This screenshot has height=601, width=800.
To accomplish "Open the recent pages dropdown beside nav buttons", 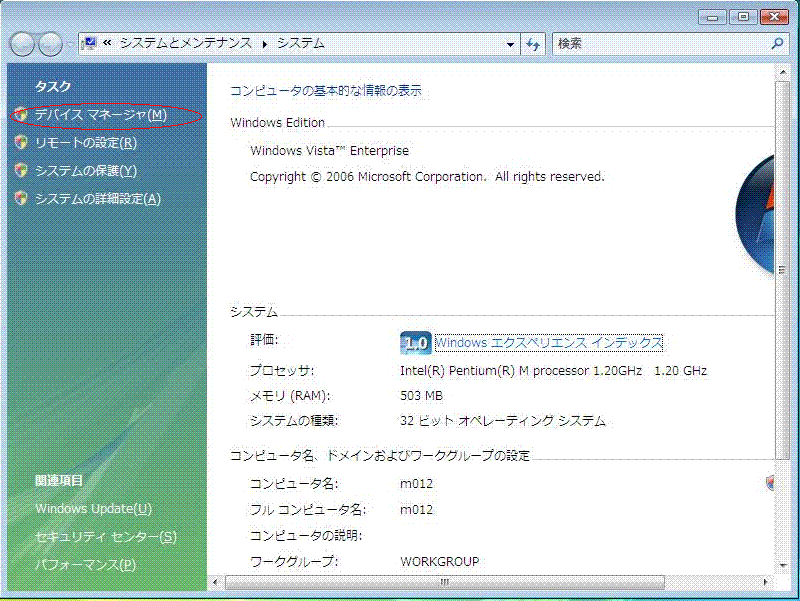I will coord(69,44).
